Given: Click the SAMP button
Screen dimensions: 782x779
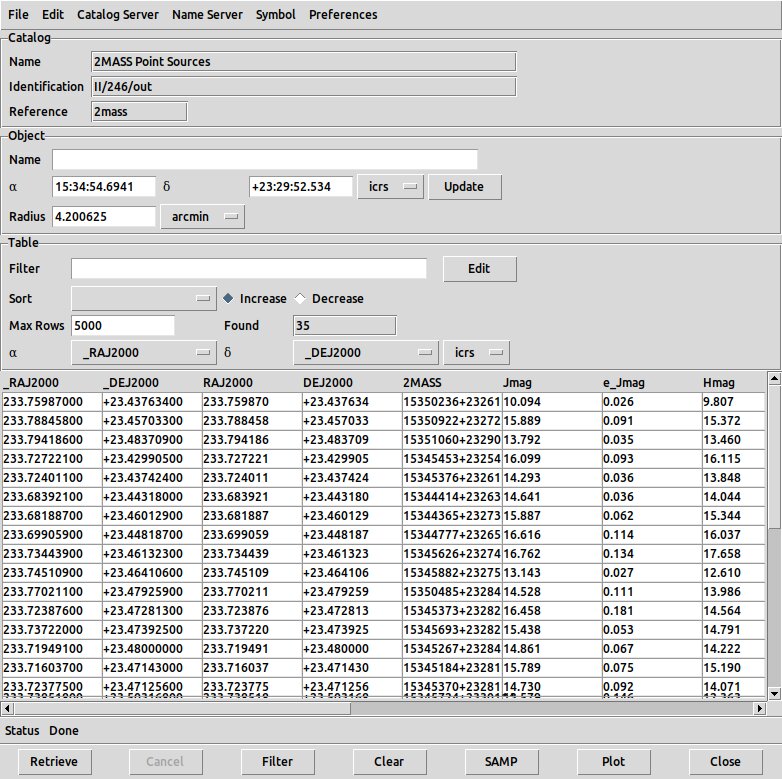Looking at the screenshot, I should coord(502,762).
